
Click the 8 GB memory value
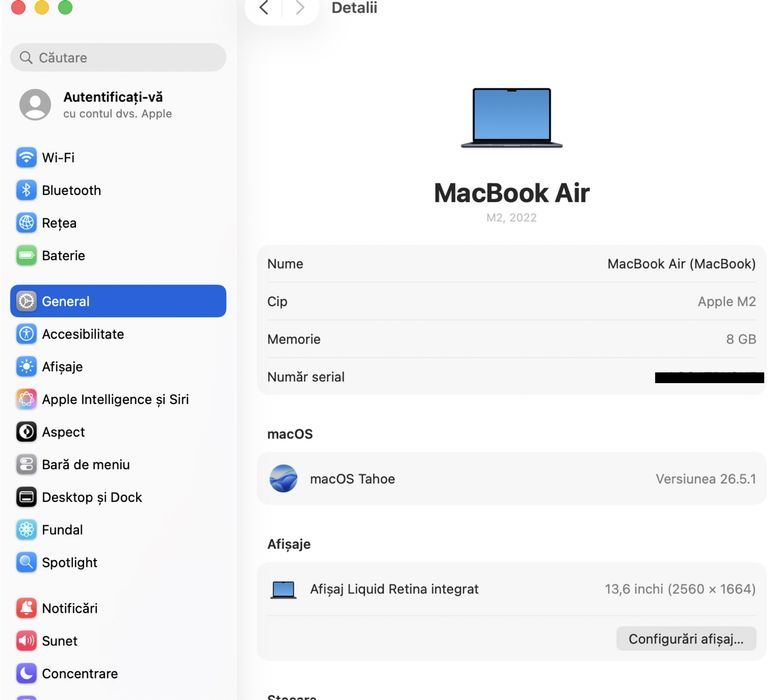click(x=741, y=339)
